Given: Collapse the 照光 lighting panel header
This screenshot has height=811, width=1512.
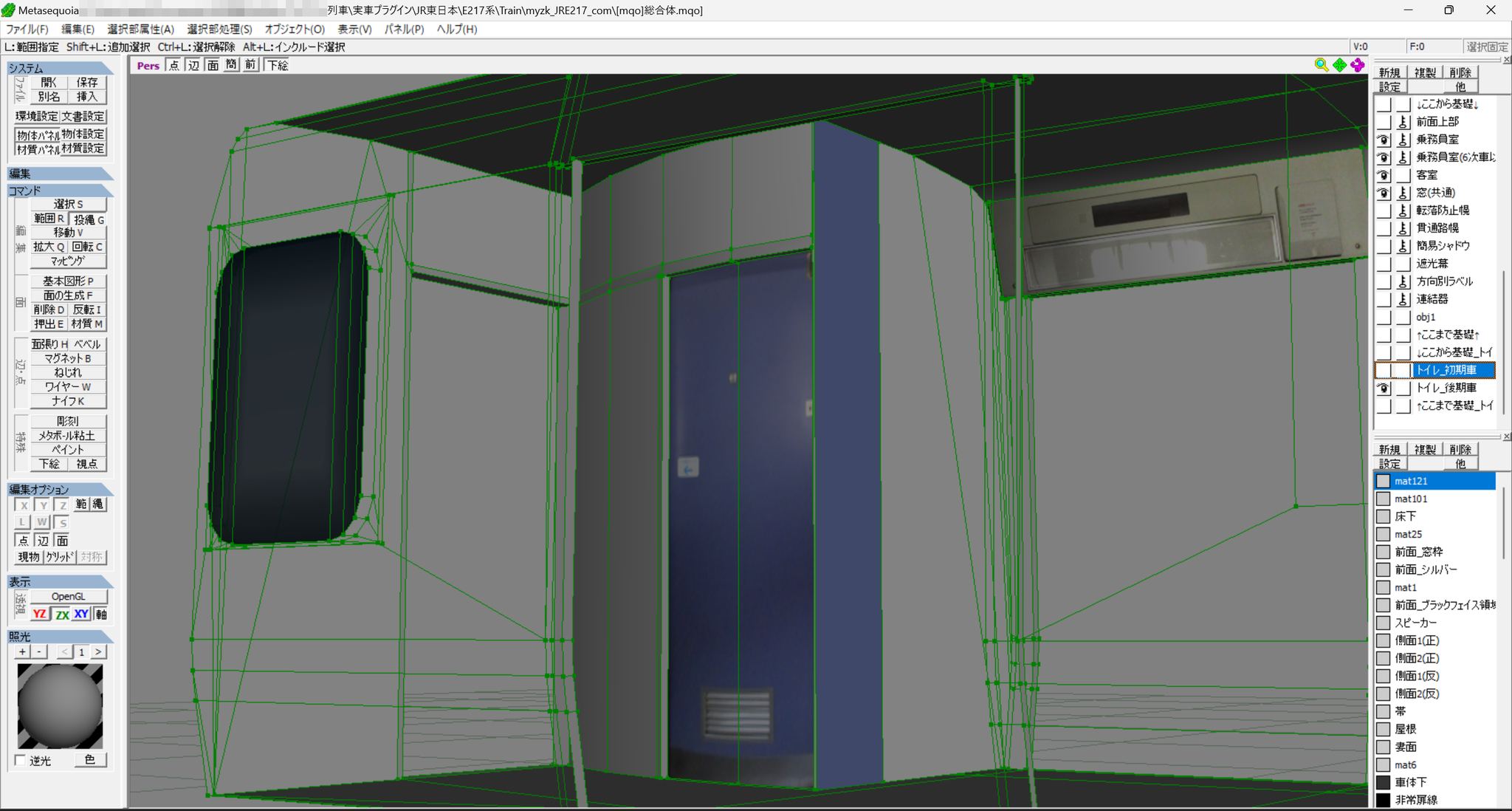Looking at the screenshot, I should [x=60, y=636].
